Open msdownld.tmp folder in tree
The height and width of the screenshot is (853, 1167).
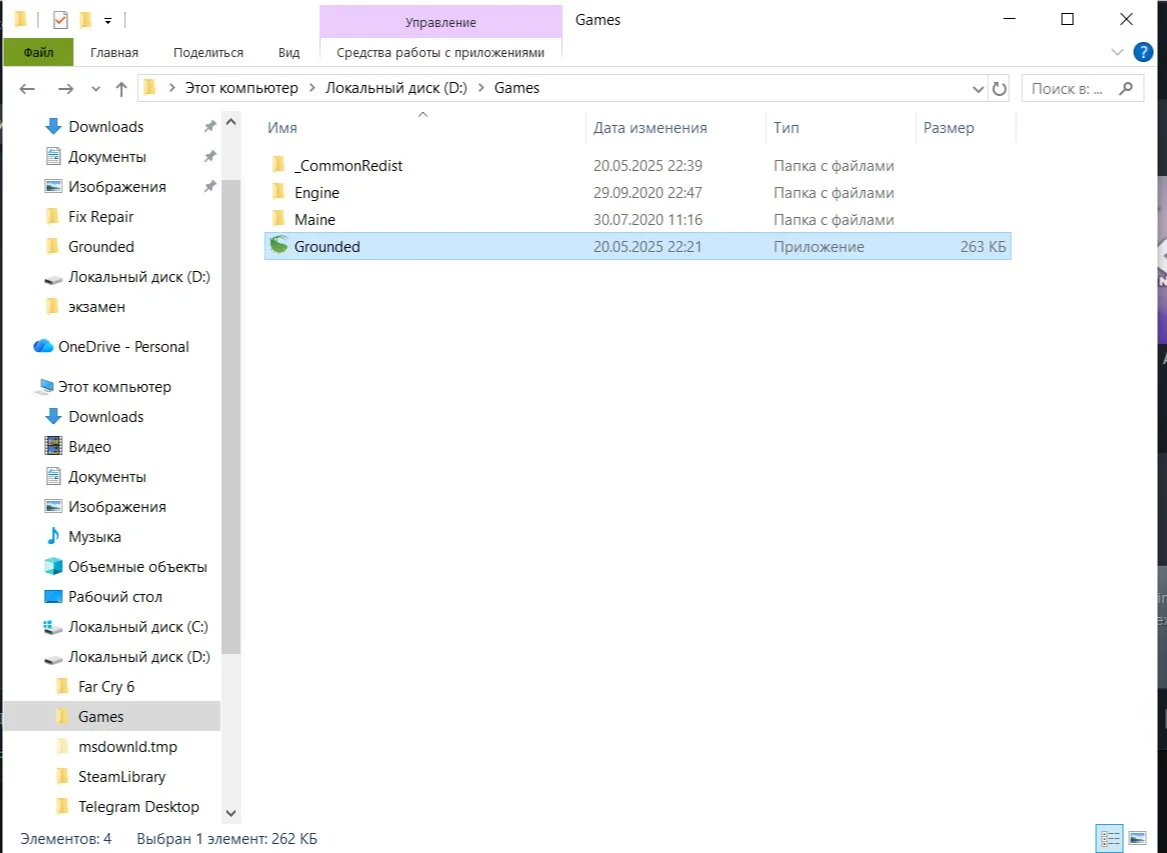(x=127, y=747)
